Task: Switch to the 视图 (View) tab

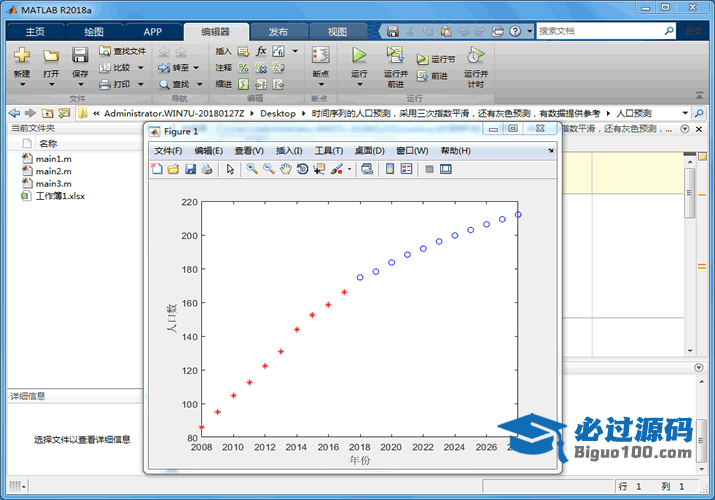Action: 337,32
